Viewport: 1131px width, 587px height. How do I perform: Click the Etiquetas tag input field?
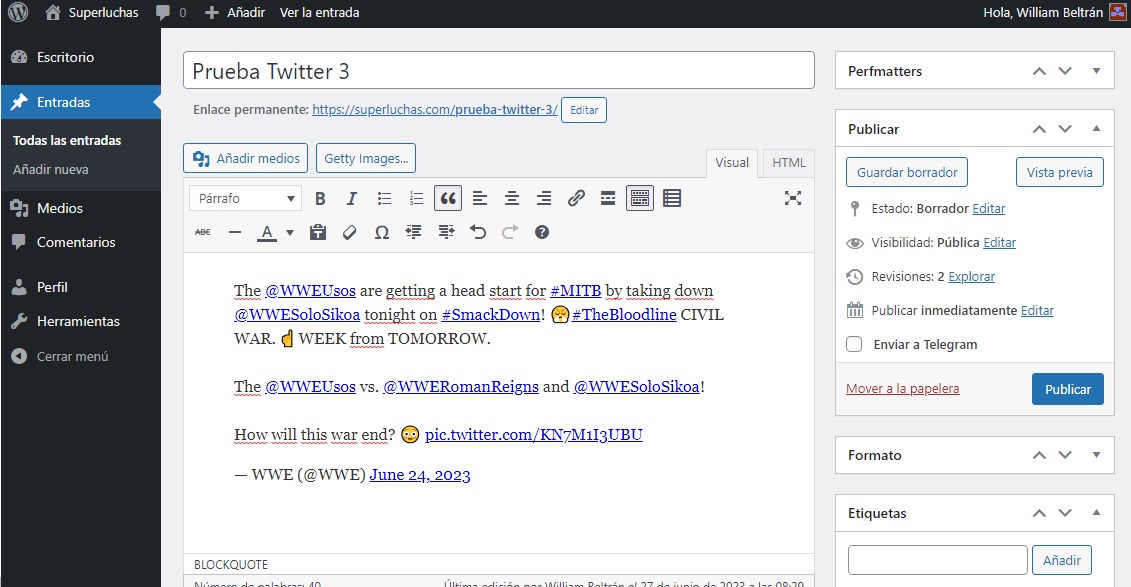[938, 560]
